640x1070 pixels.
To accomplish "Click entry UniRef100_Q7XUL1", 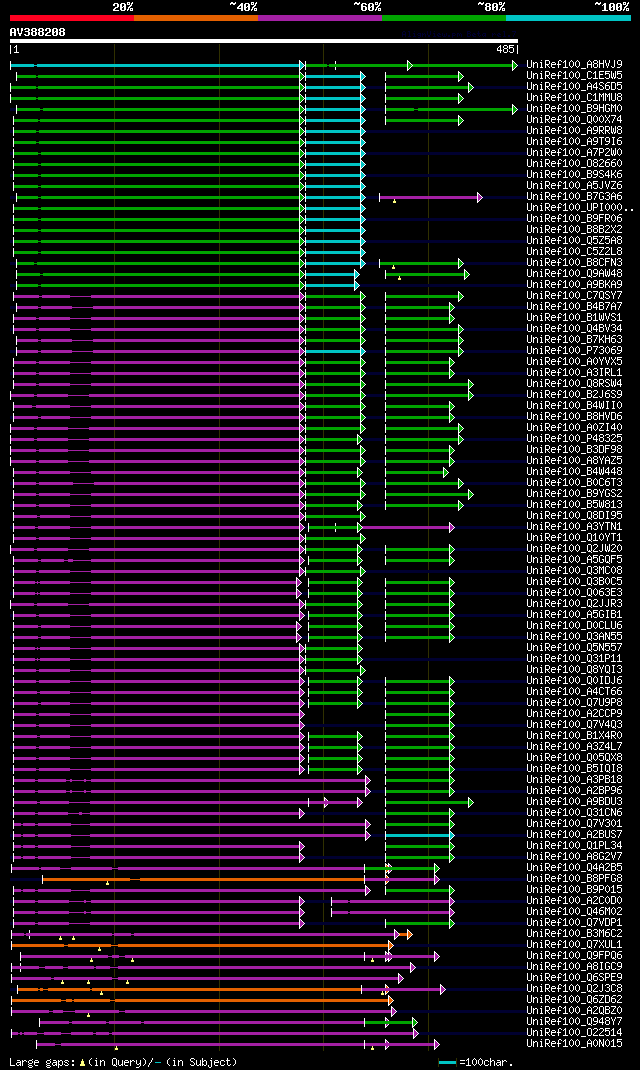I will 574,944.
